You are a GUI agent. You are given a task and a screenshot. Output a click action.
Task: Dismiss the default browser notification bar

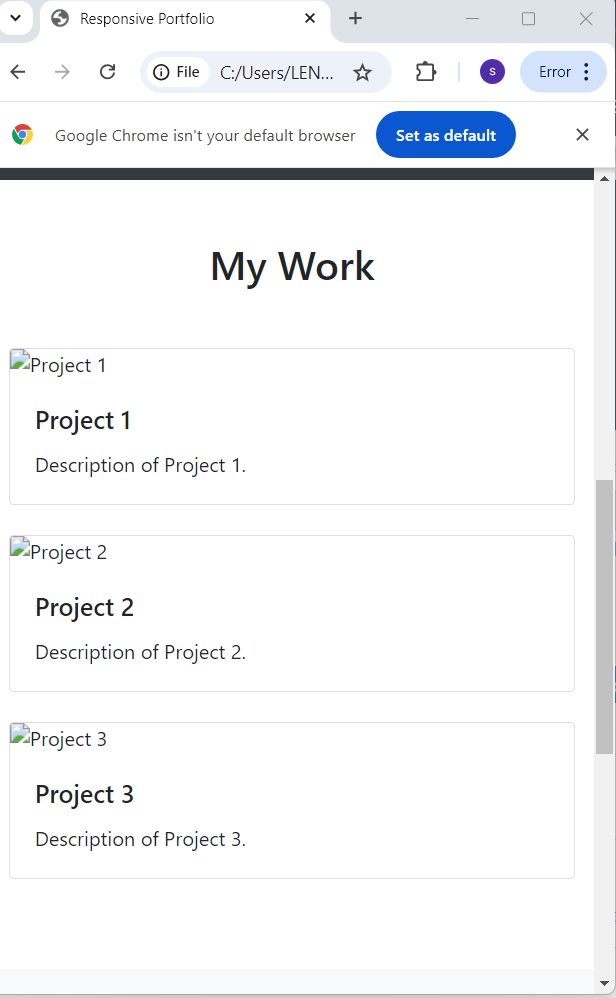coord(582,135)
